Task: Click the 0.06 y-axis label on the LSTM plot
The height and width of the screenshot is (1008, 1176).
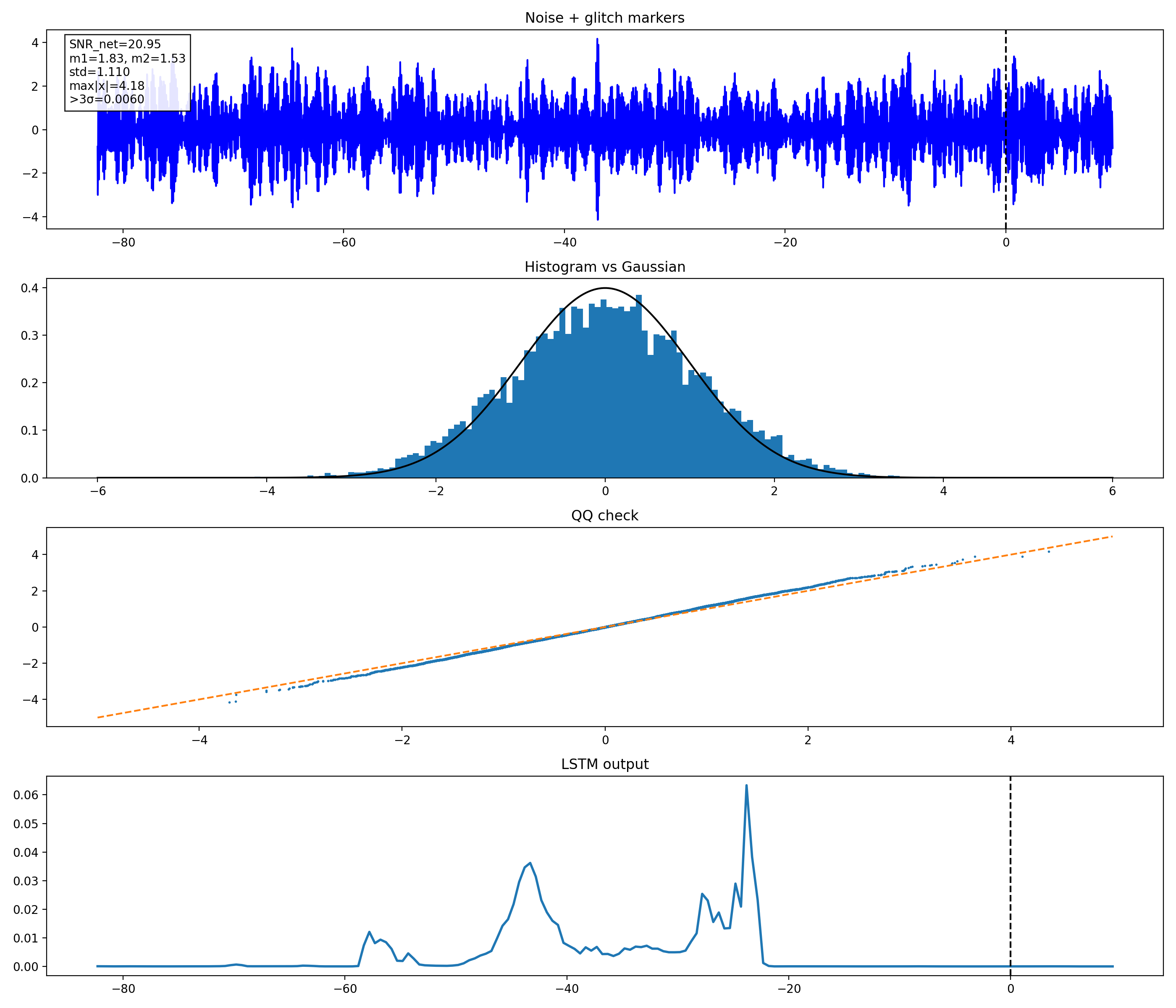Action: 26,795
